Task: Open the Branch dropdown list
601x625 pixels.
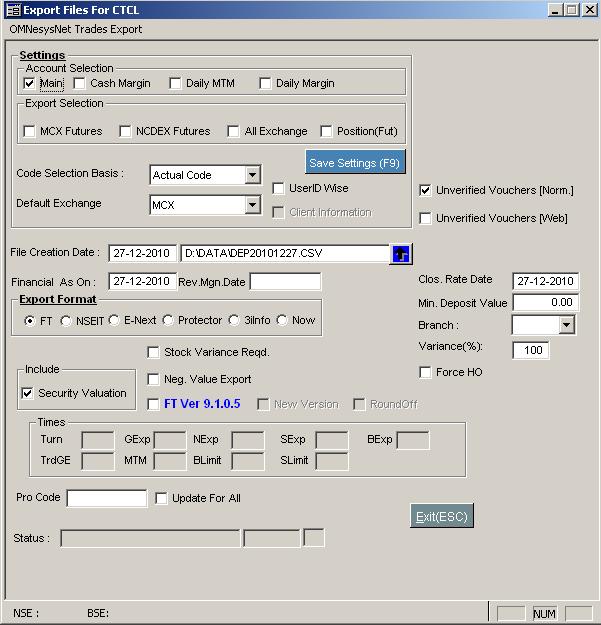Action: coord(567,326)
